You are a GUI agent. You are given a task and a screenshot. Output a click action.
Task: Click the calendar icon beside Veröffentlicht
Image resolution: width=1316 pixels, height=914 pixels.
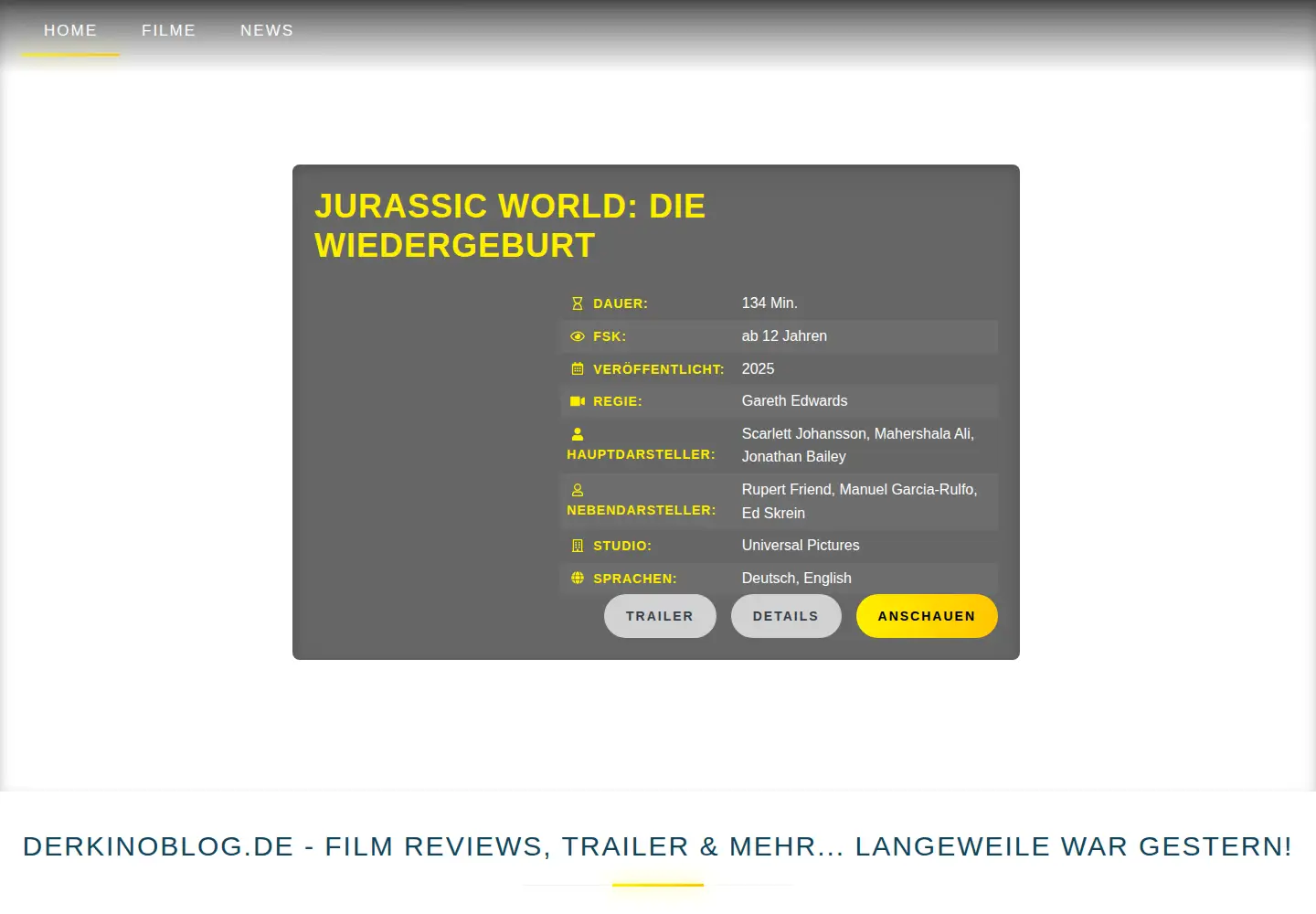click(577, 369)
